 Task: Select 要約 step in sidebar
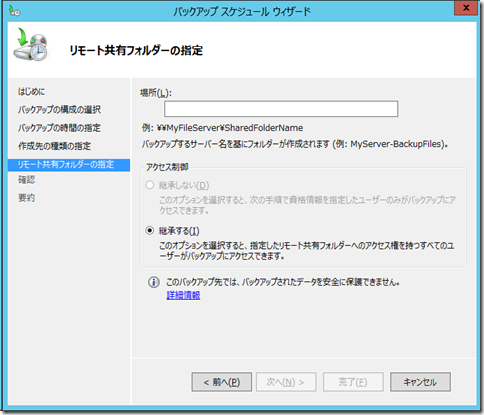(26, 198)
